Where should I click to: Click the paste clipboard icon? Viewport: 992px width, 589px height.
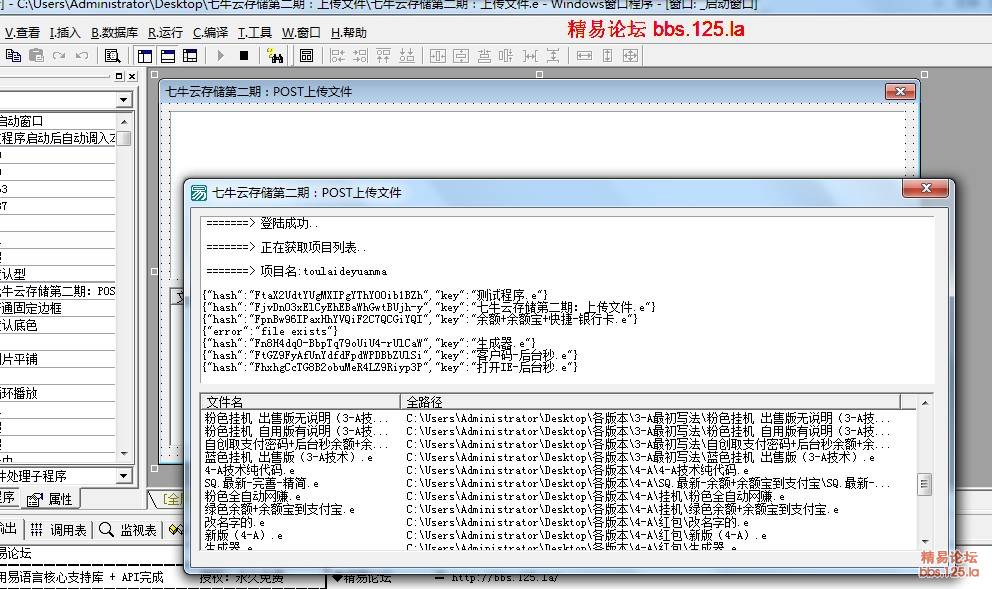pos(36,56)
